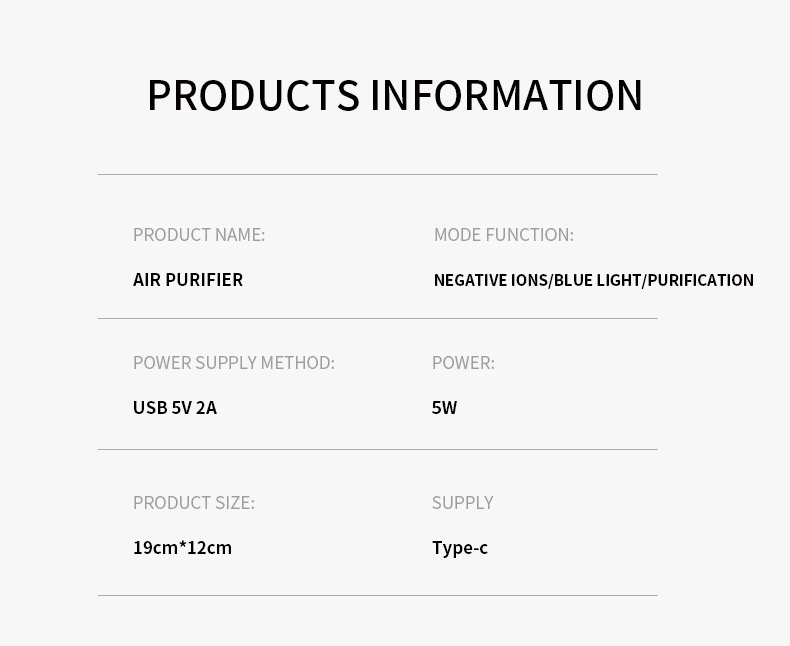Image resolution: width=790 pixels, height=646 pixels.
Task: Select the USB 5V 2A value
Action: coord(175,408)
